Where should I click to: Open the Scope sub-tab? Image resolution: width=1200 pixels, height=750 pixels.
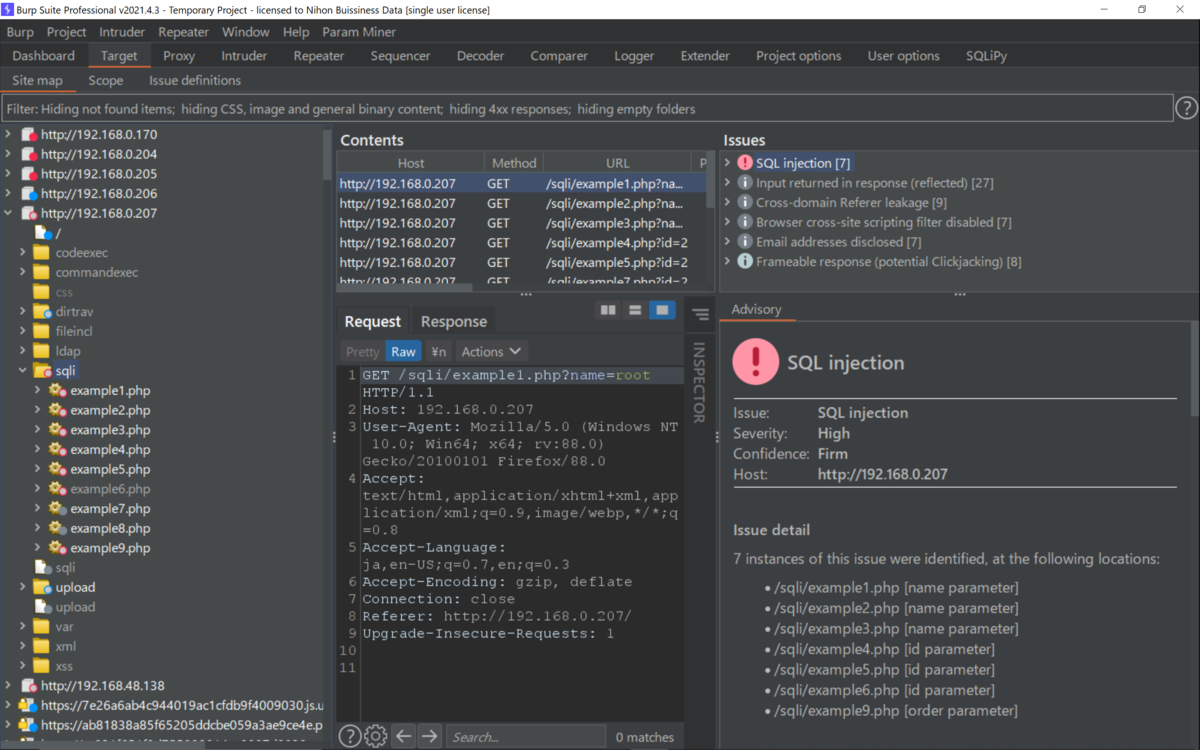click(106, 81)
